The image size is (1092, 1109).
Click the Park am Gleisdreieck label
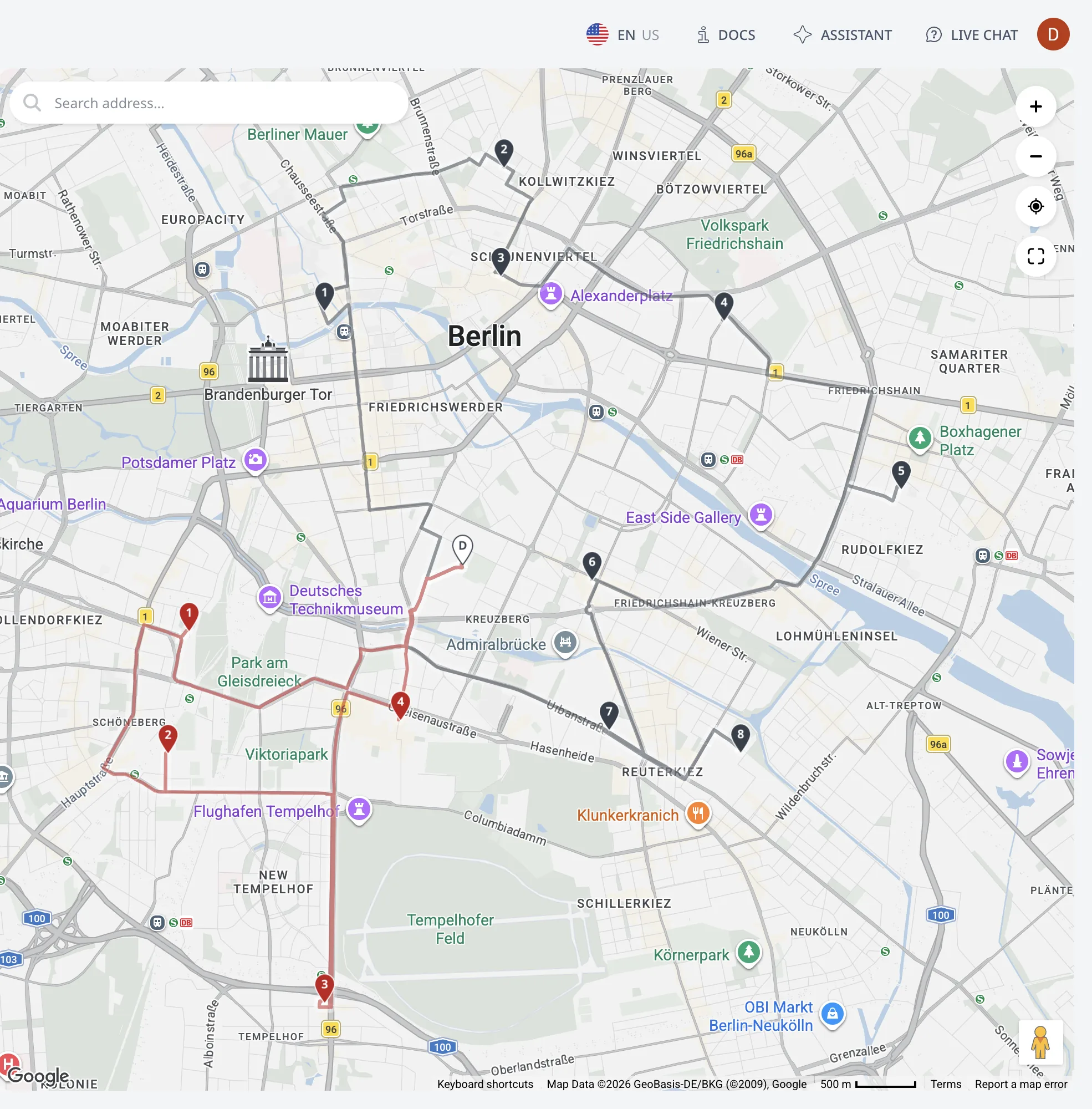[x=259, y=672]
